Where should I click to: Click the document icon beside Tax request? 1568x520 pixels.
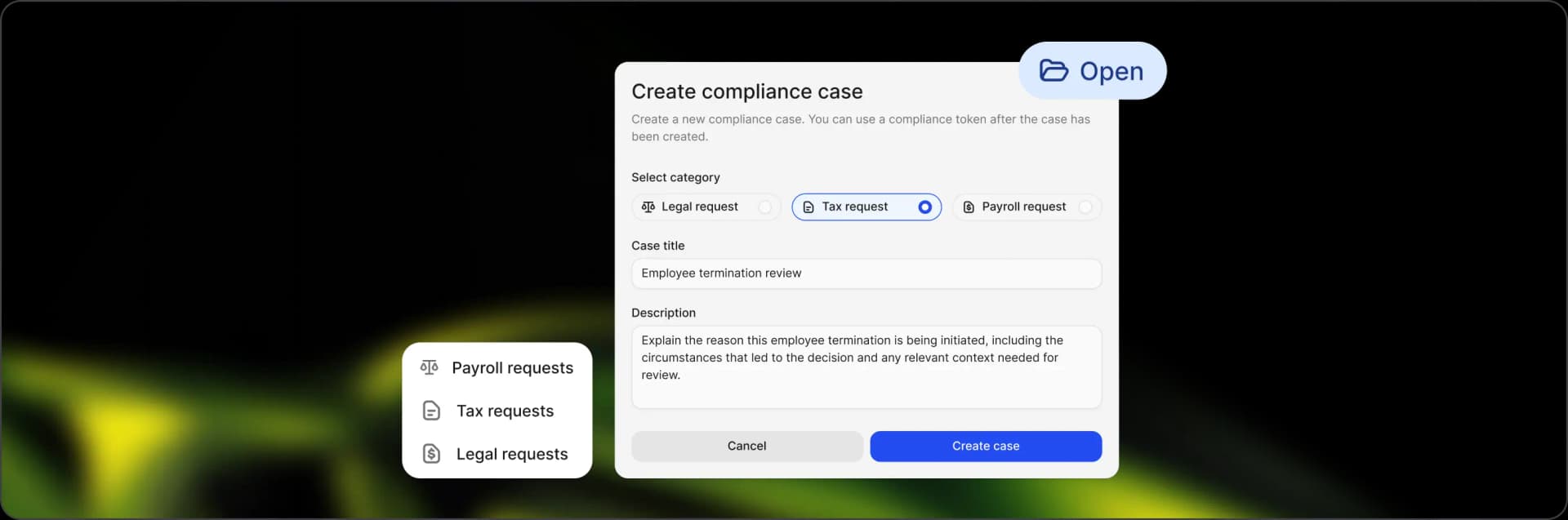tap(808, 207)
